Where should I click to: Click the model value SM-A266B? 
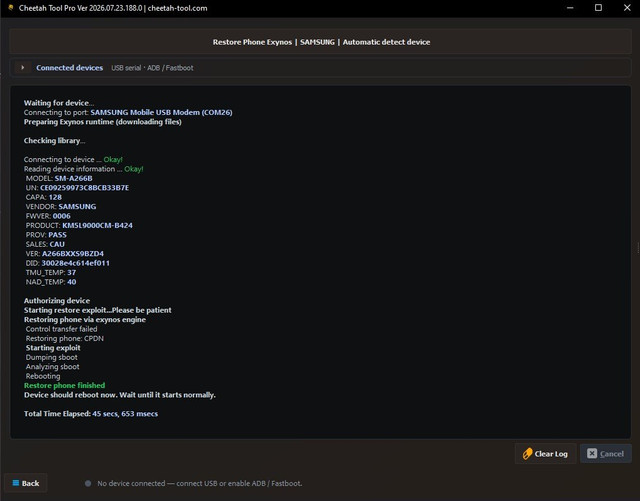tap(73, 178)
